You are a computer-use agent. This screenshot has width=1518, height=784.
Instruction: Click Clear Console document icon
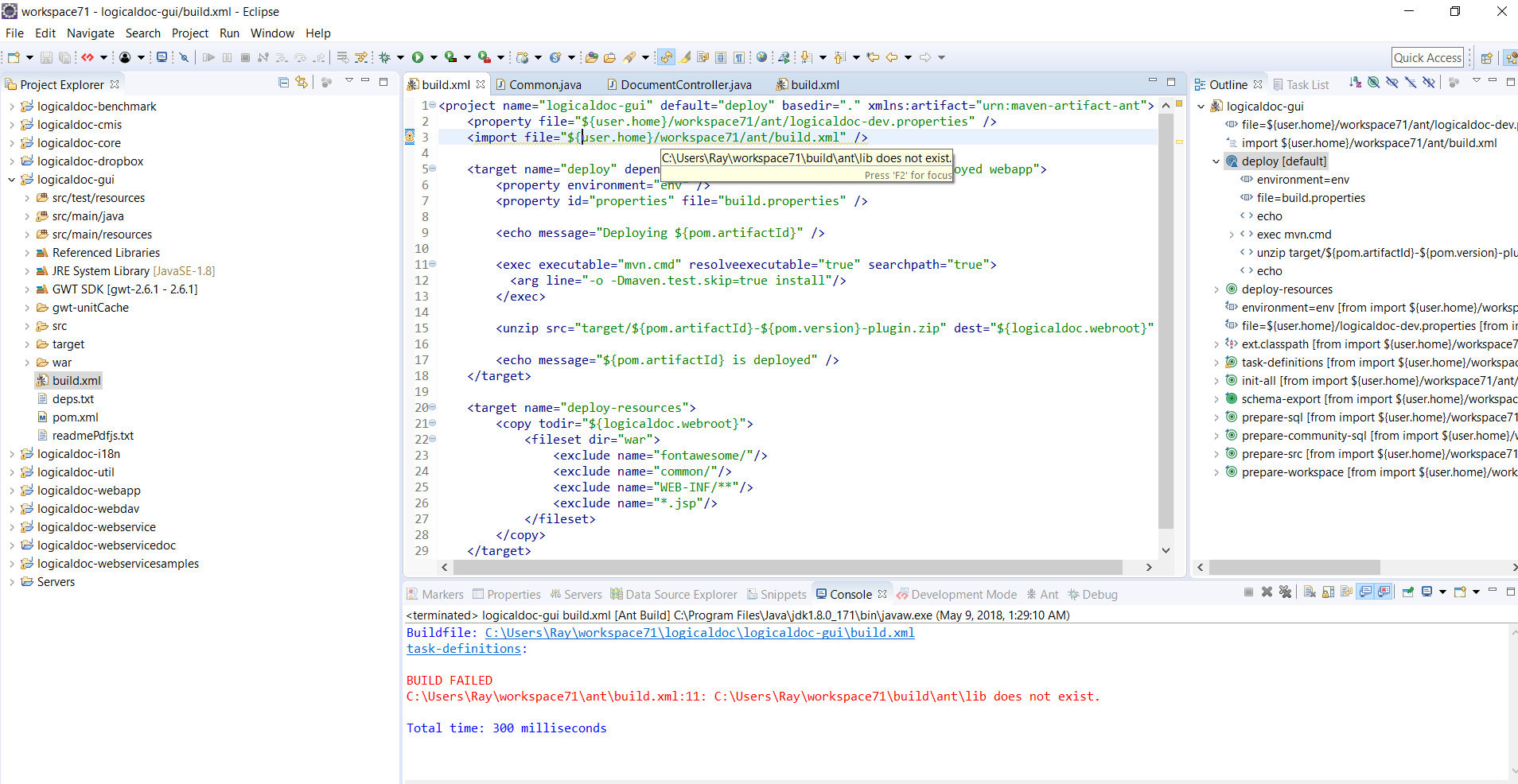1310,592
